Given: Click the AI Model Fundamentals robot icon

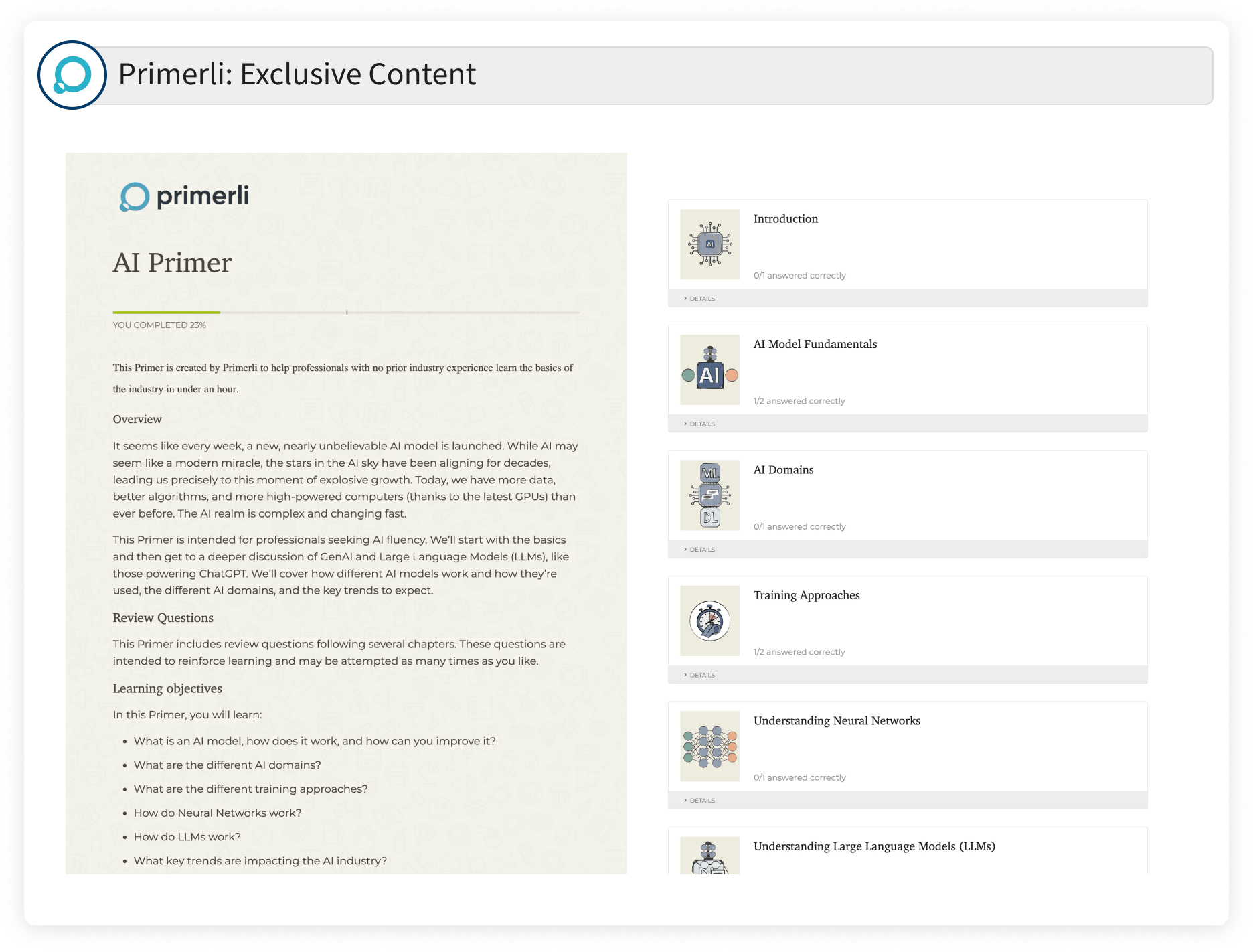Looking at the screenshot, I should pos(710,370).
